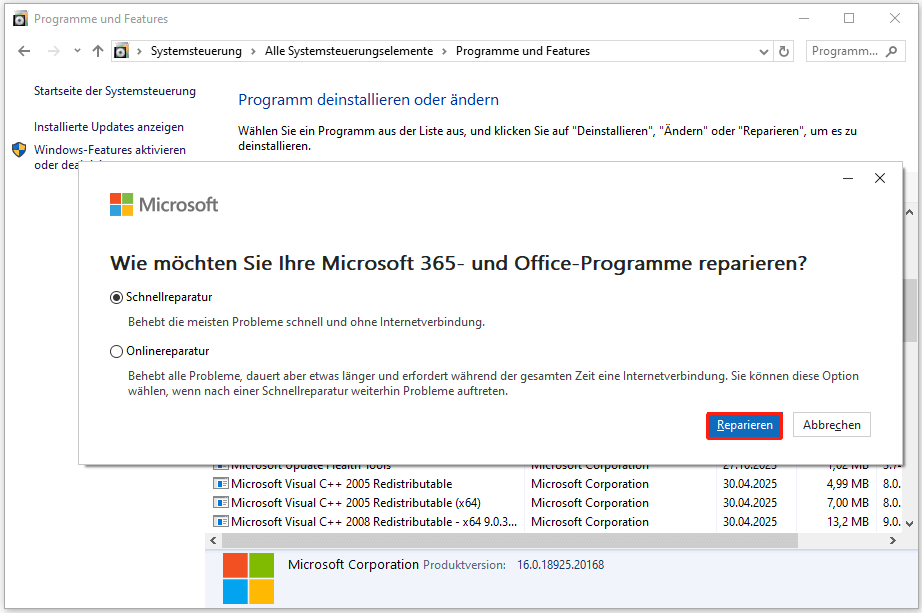The width and height of the screenshot is (922, 613).
Task: Go forward with the right arrow
Action: pos(54,51)
